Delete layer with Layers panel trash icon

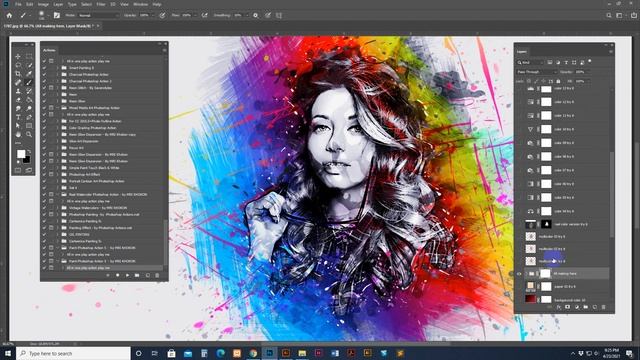604,307
